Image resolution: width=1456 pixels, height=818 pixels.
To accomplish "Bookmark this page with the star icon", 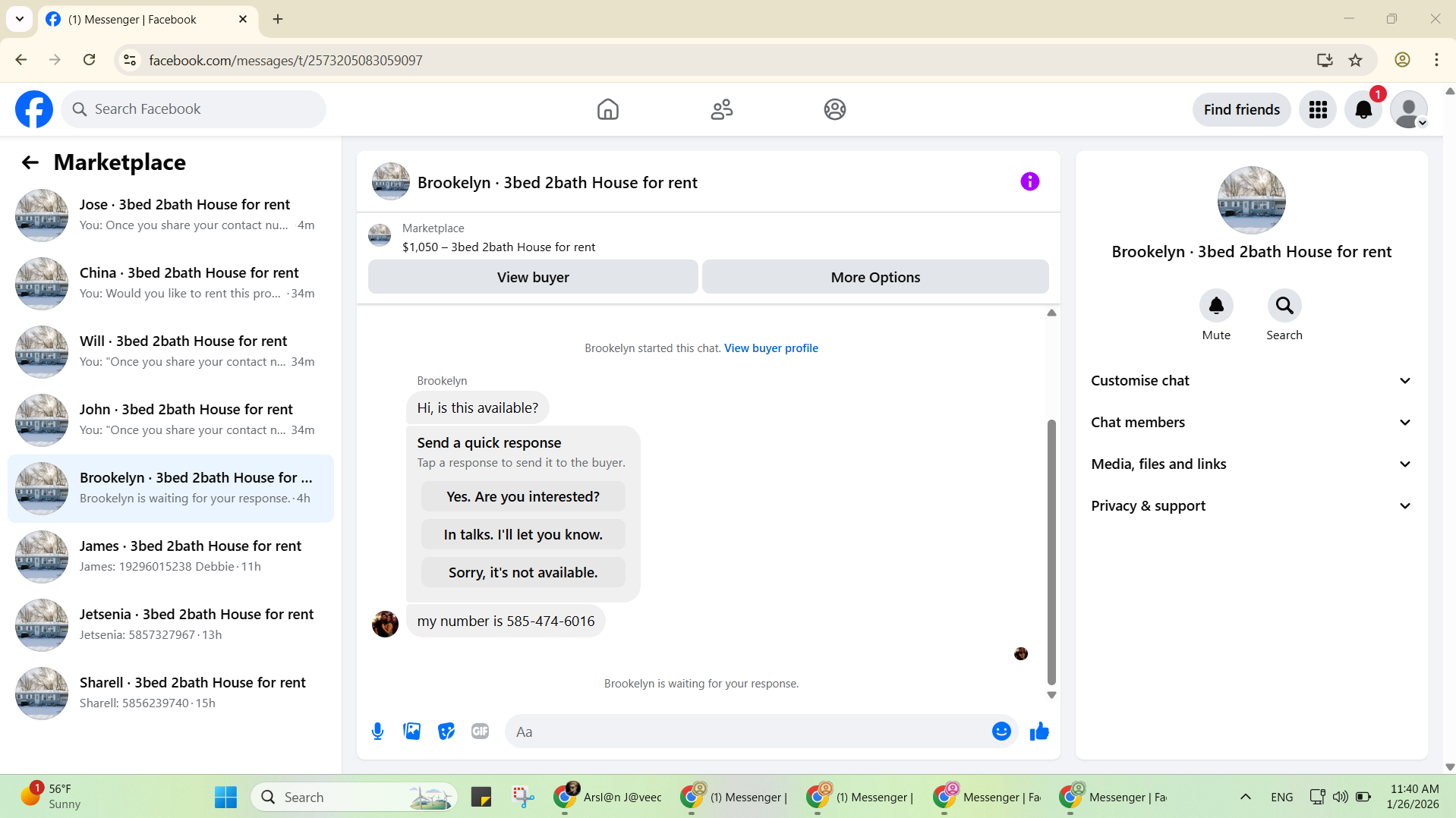I will pos(1355,60).
